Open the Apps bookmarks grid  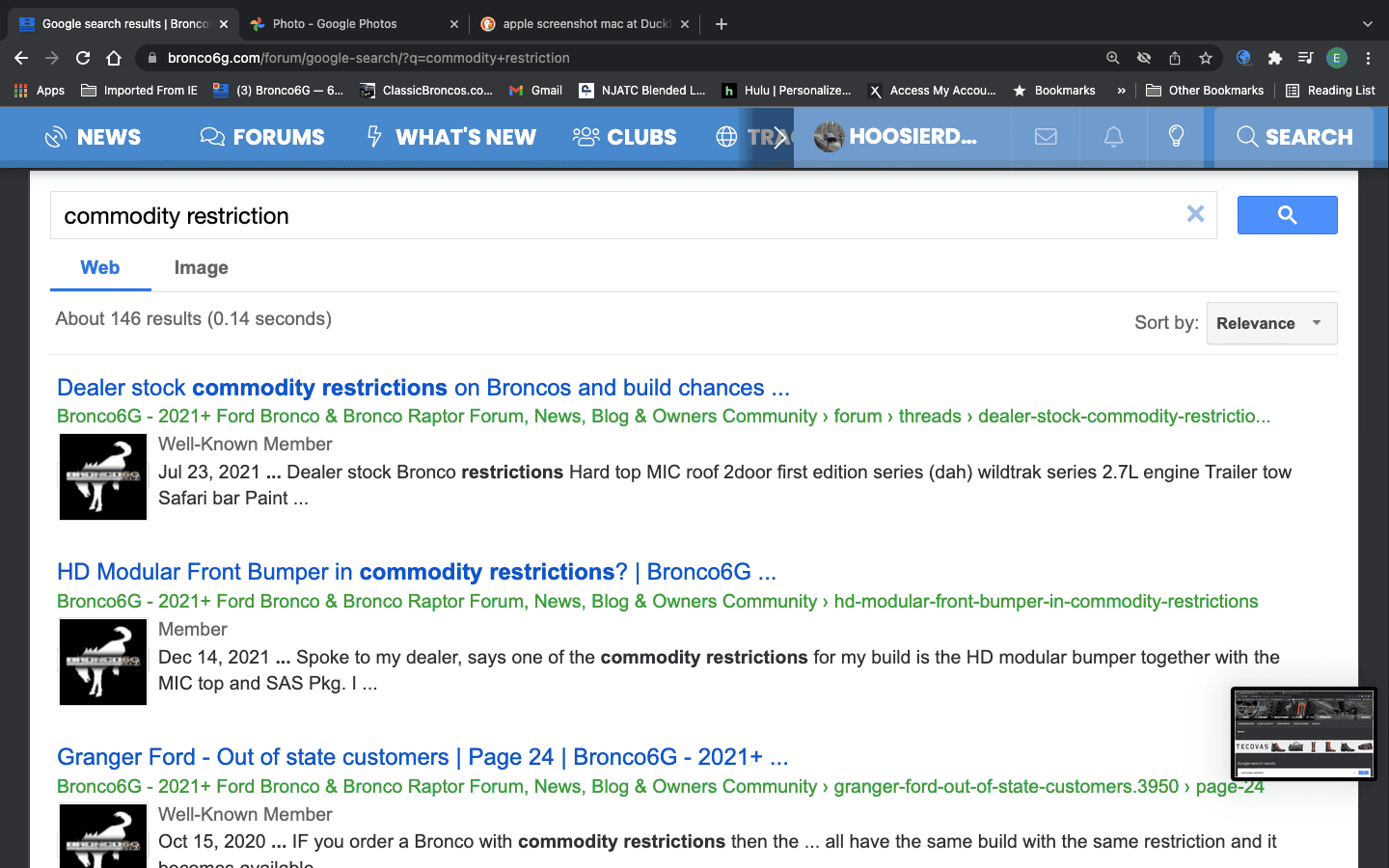pos(40,91)
